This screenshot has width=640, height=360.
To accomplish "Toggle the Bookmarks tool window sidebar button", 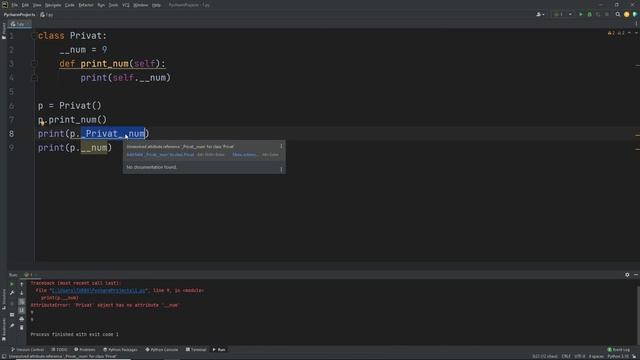I will point(4,329).
